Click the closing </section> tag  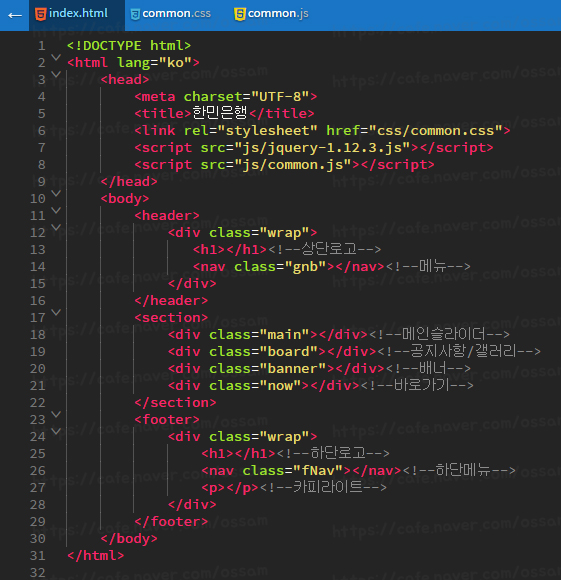175,403
